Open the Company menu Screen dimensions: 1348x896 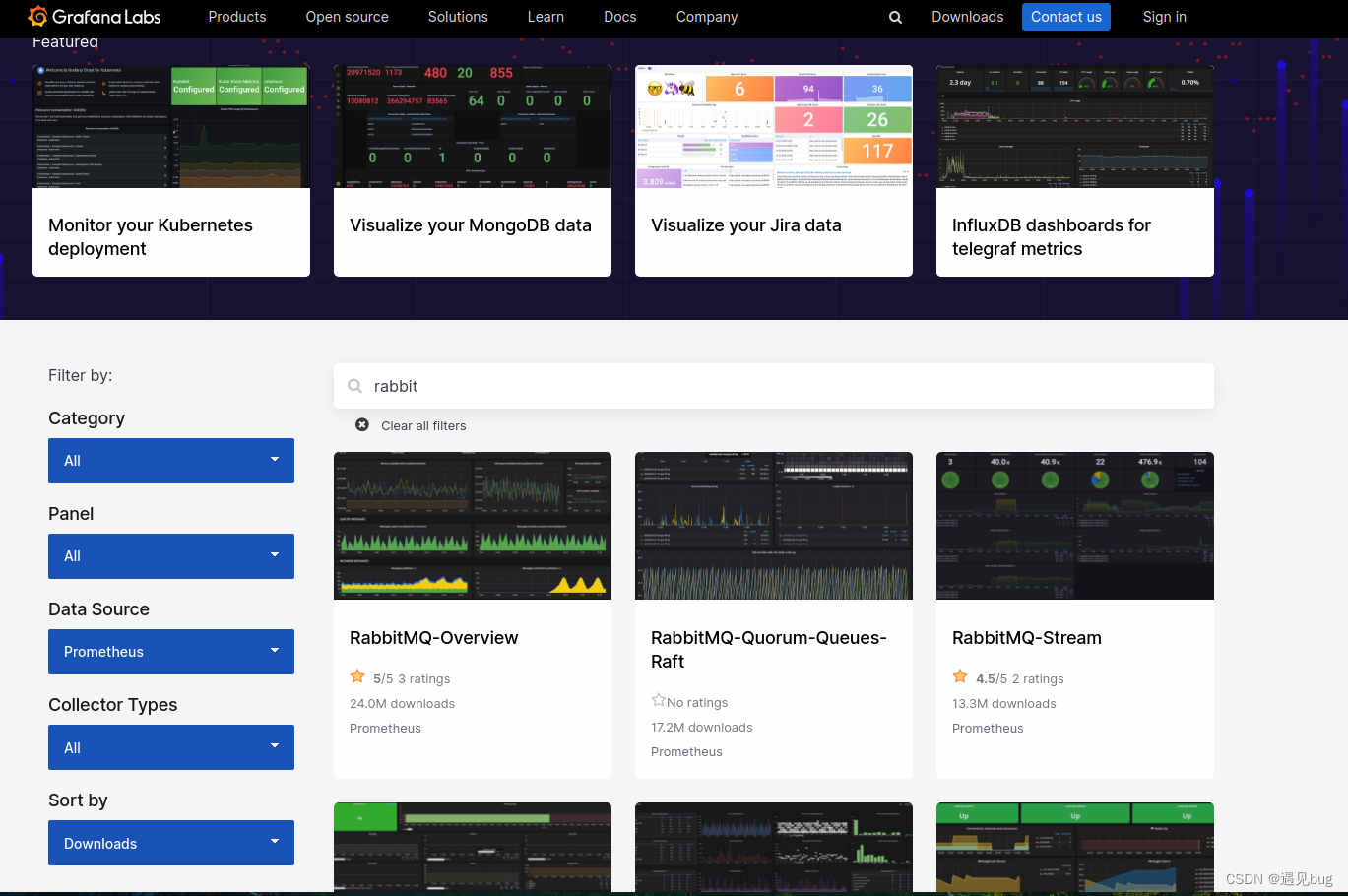[707, 17]
